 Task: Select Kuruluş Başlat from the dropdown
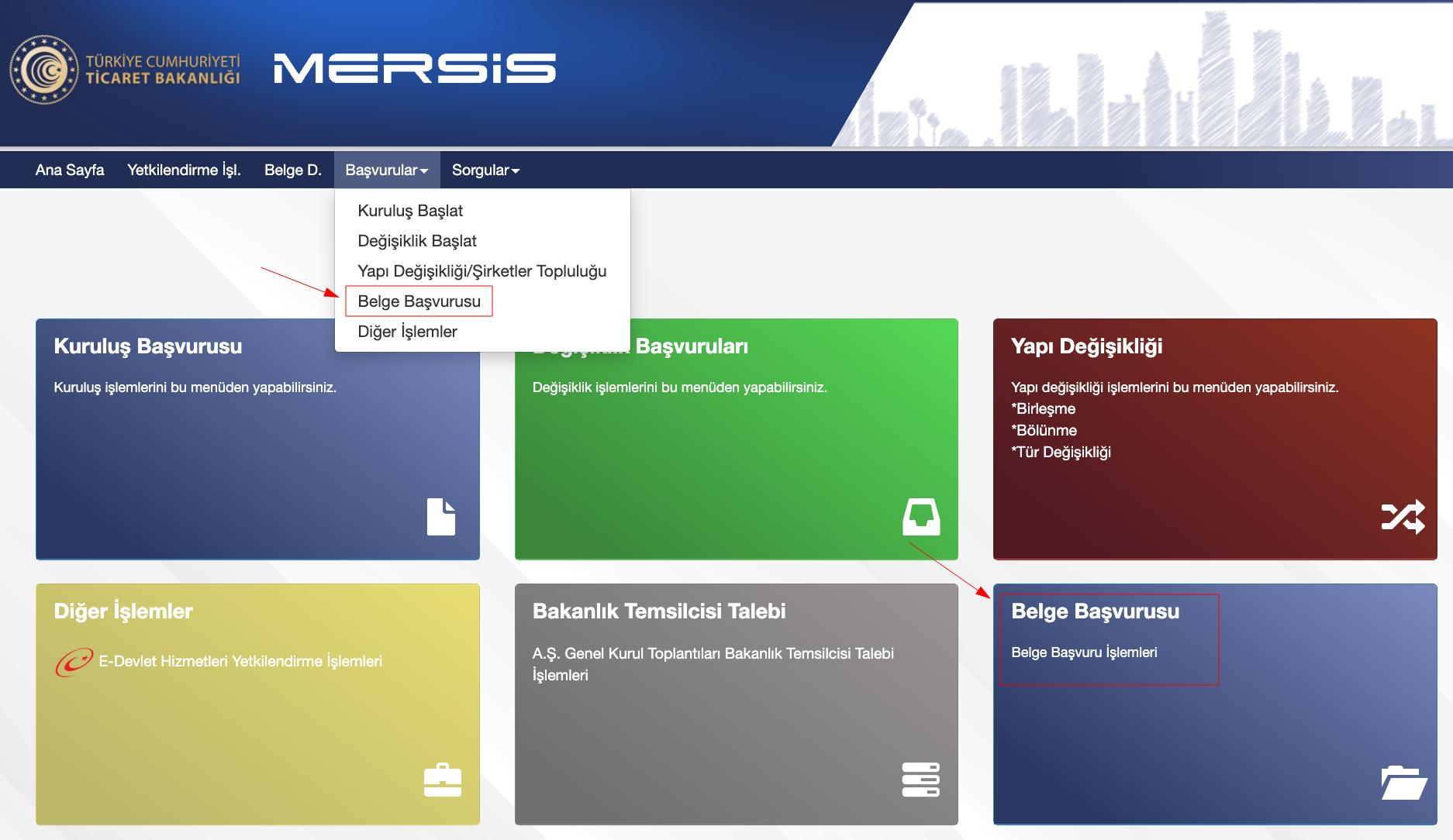(410, 211)
